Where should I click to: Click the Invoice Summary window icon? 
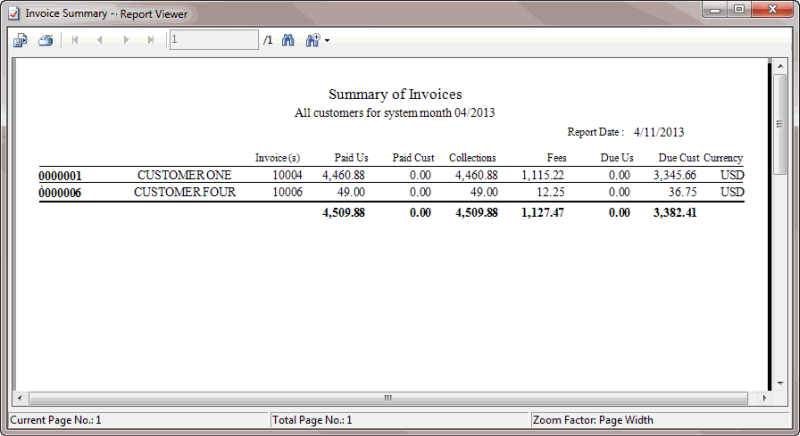pos(15,14)
